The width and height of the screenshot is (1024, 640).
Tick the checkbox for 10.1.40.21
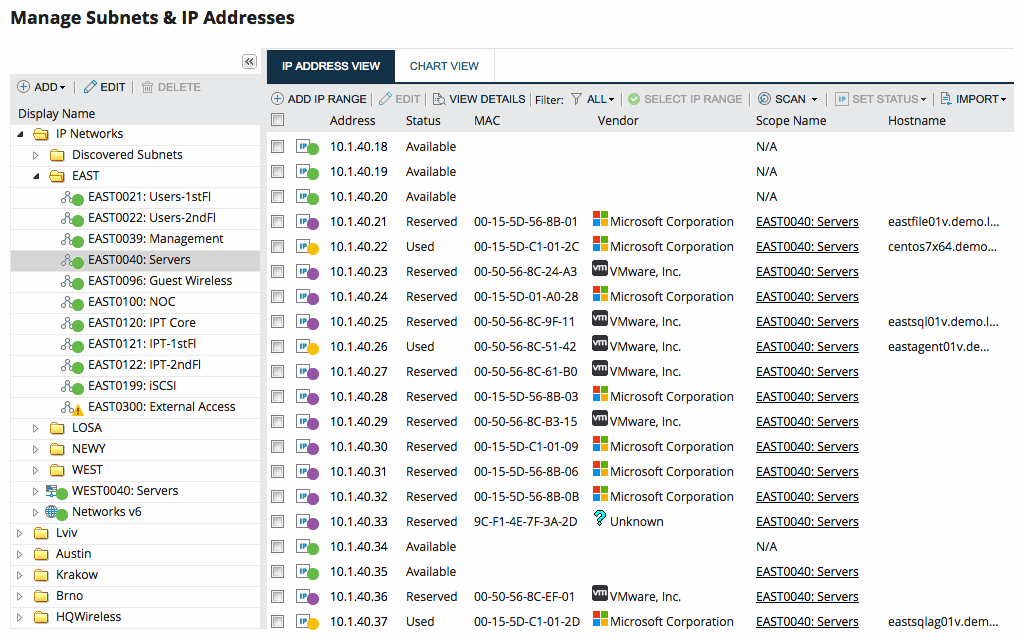click(278, 221)
